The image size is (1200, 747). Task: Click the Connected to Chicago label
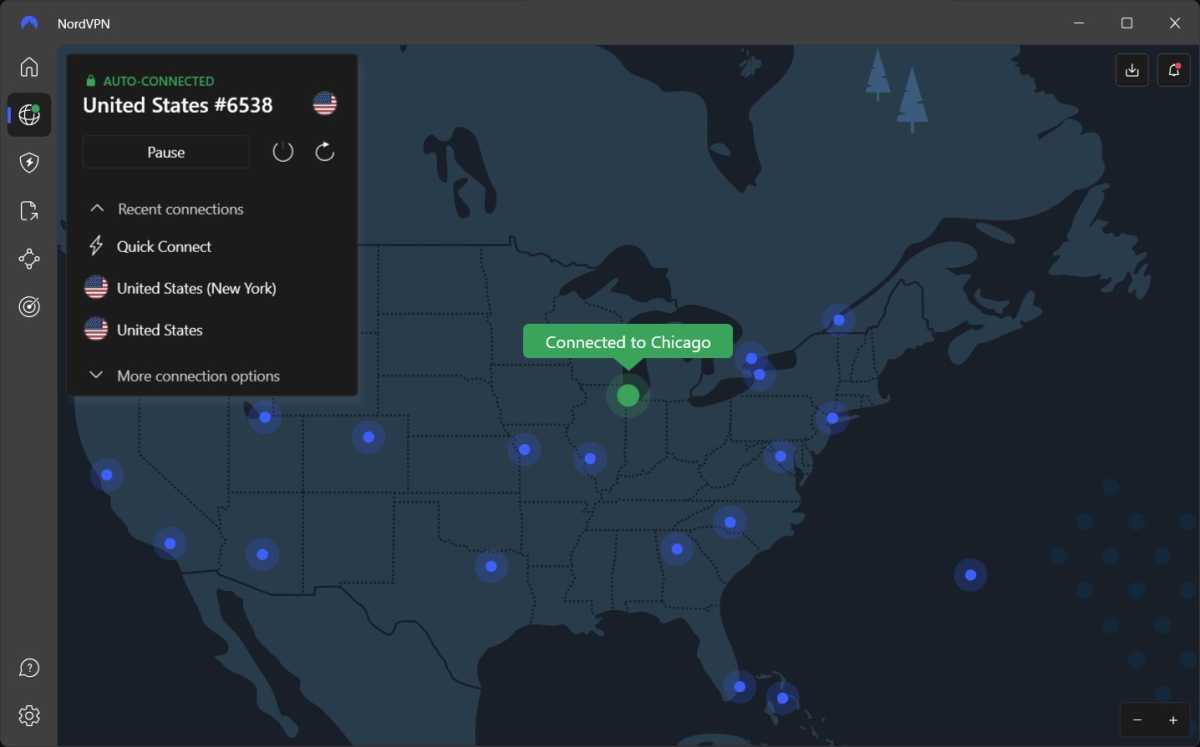[628, 342]
